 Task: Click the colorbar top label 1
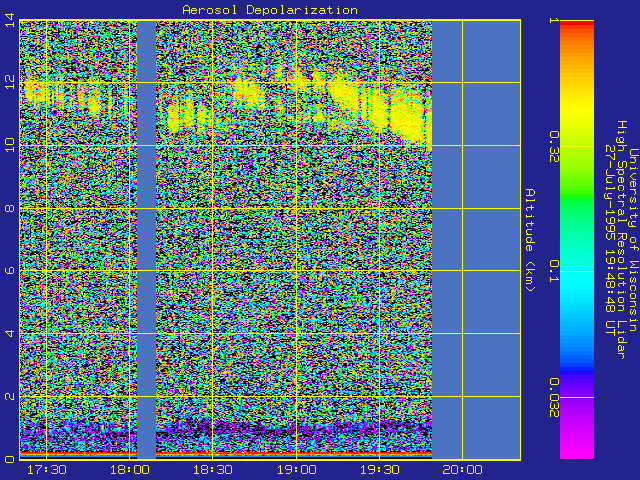tap(553, 20)
